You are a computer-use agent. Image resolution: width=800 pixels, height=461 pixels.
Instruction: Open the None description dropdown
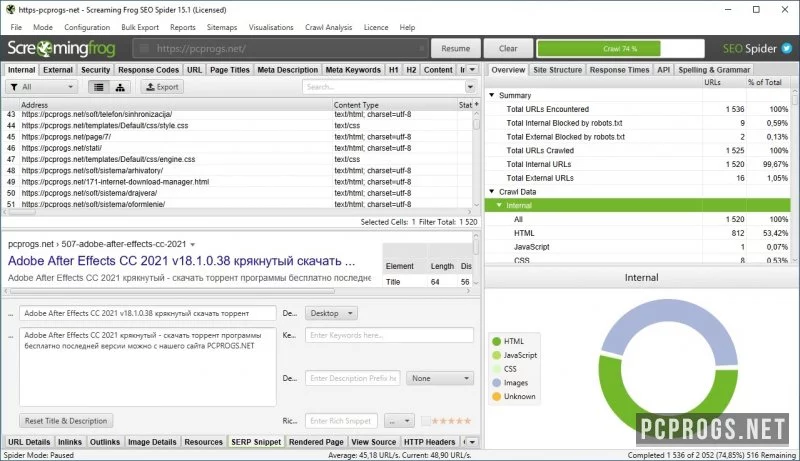pos(440,378)
